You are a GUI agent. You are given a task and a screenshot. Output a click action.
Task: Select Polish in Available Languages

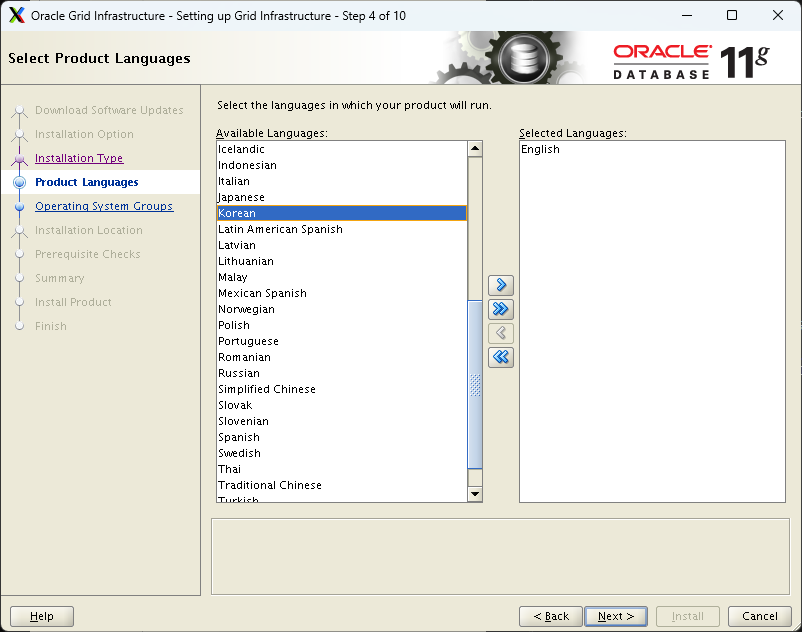tap(342, 325)
